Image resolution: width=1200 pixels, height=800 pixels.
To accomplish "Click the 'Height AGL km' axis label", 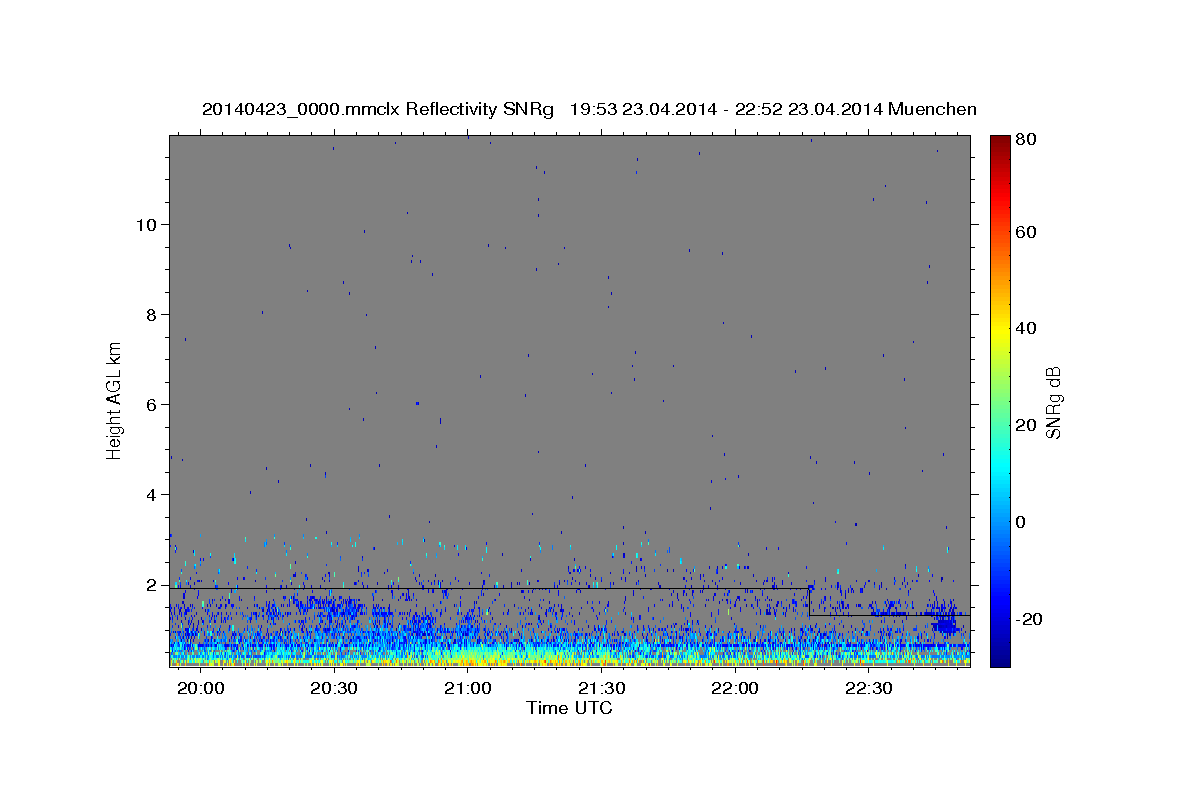I will coord(115,400).
